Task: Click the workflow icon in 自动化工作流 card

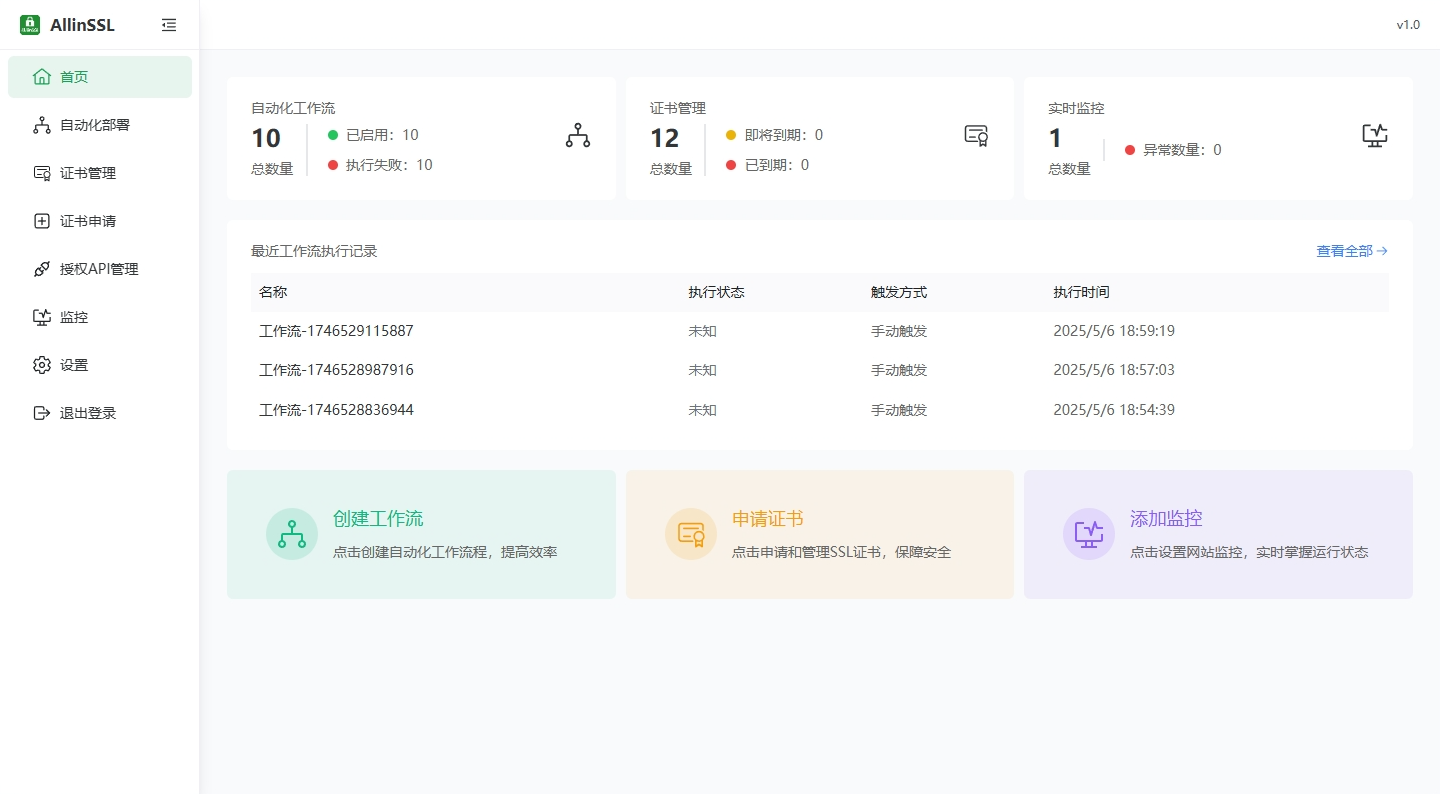Action: coord(577,134)
